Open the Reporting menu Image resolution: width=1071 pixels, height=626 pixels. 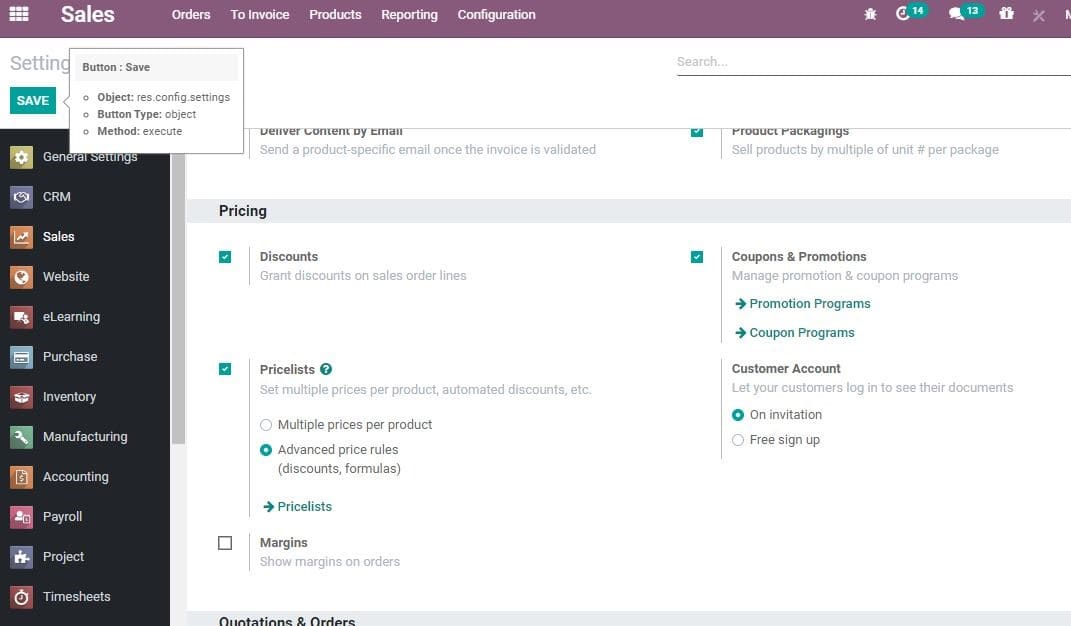pyautogui.click(x=409, y=14)
